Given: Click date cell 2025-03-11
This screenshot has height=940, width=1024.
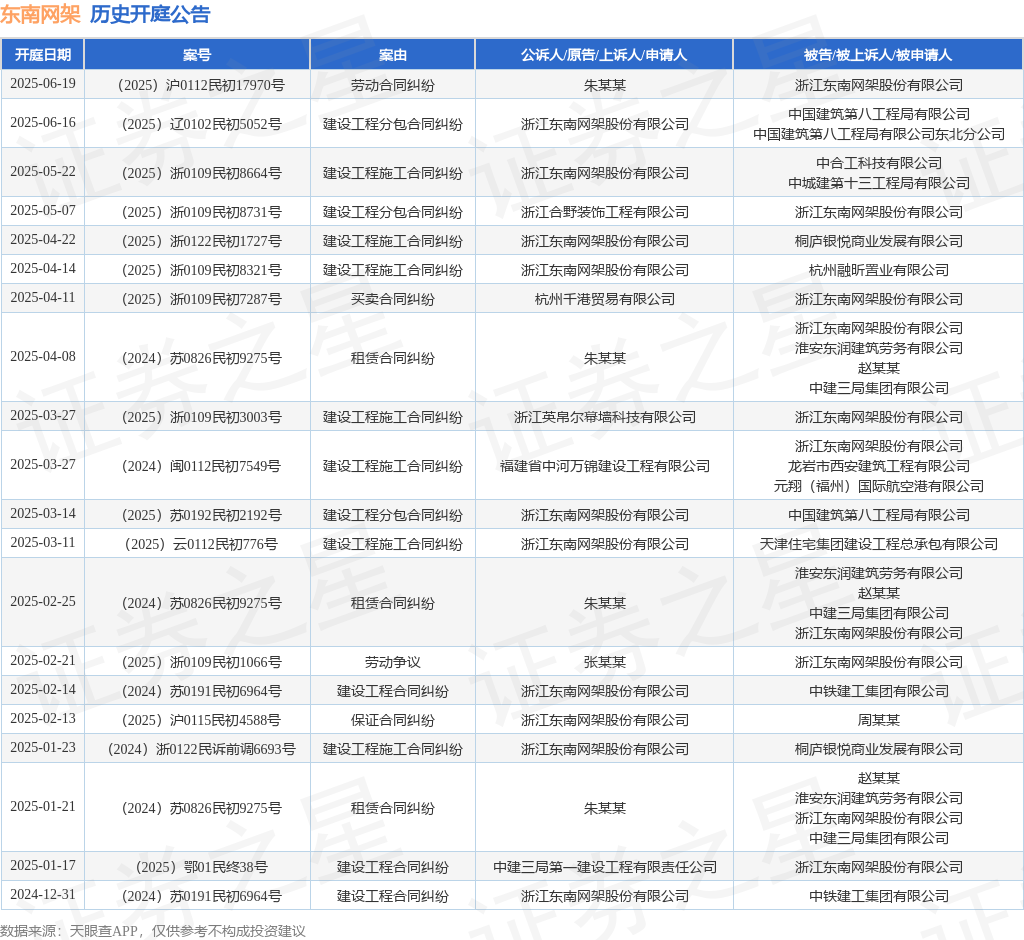Looking at the screenshot, I should (42, 543).
